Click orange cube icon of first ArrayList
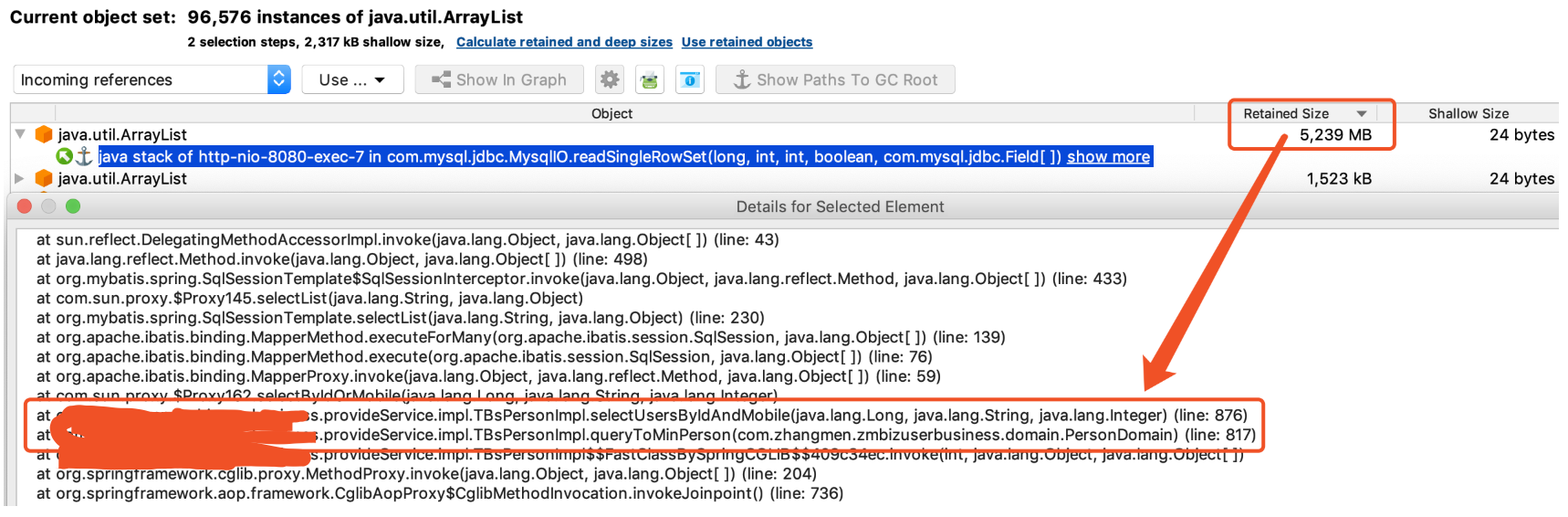 [x=44, y=135]
